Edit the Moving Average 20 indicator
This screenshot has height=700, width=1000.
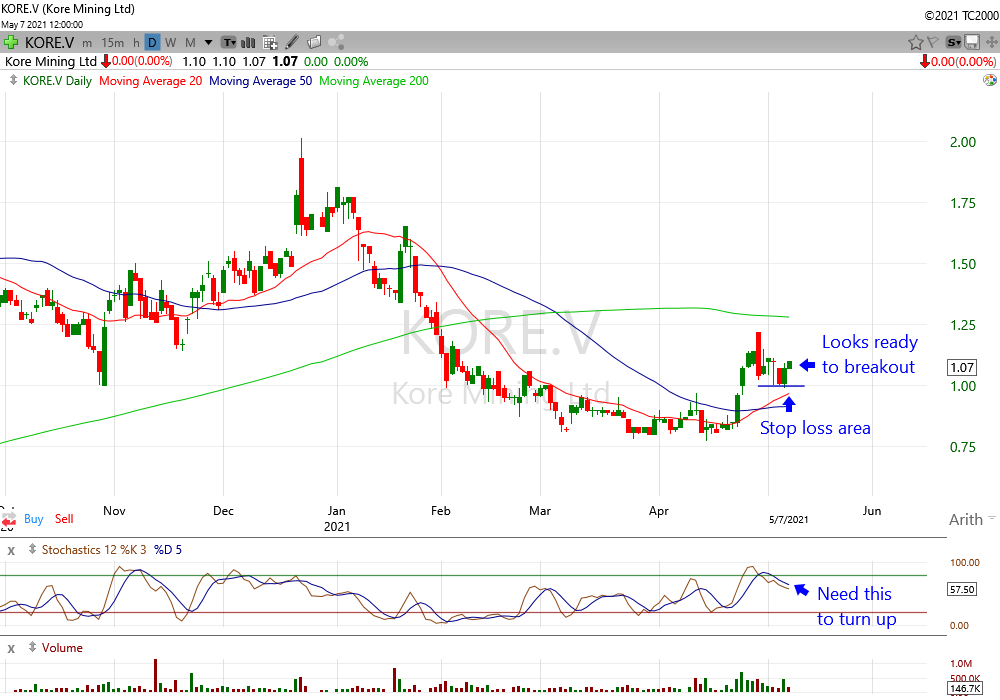tap(151, 81)
